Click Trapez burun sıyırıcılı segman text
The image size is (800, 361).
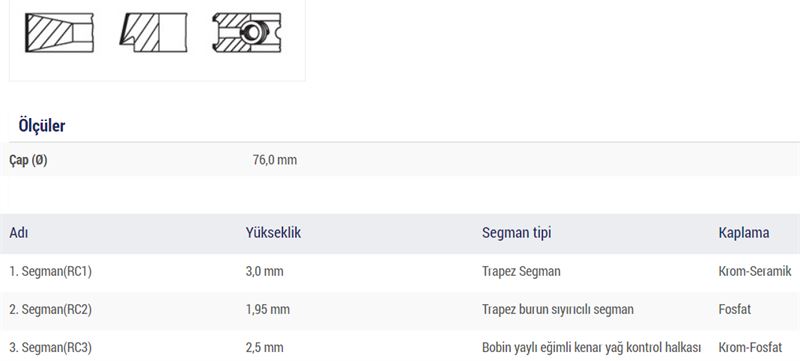[x=558, y=310]
